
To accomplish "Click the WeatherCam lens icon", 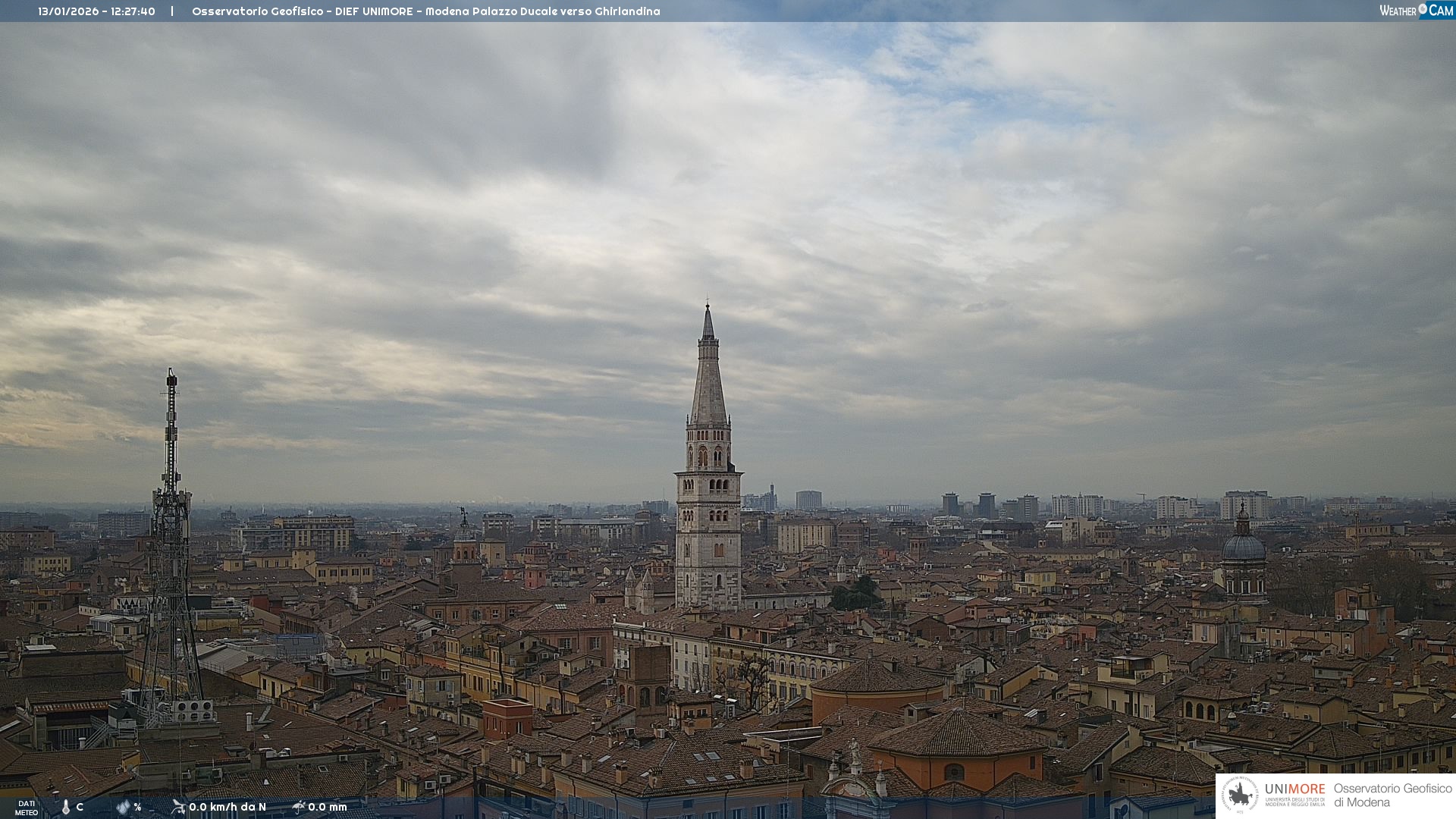I will click(x=1423, y=9).
